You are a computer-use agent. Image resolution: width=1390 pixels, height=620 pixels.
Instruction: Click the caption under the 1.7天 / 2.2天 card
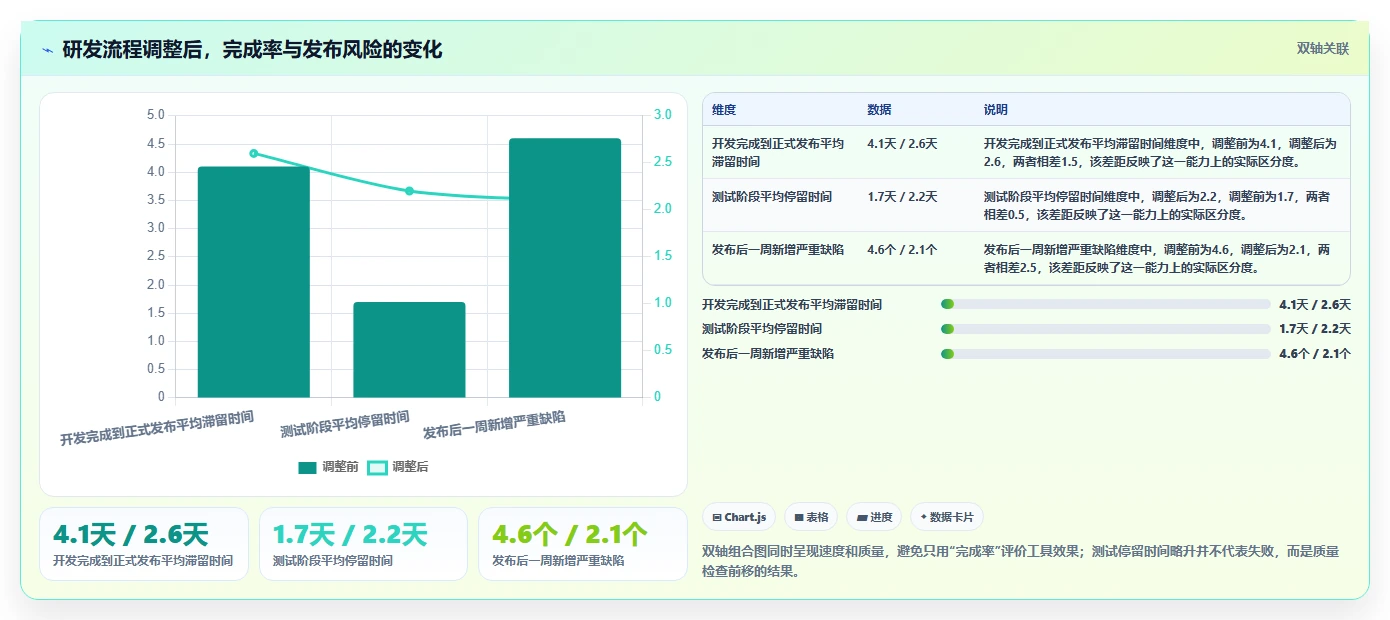coord(333,561)
